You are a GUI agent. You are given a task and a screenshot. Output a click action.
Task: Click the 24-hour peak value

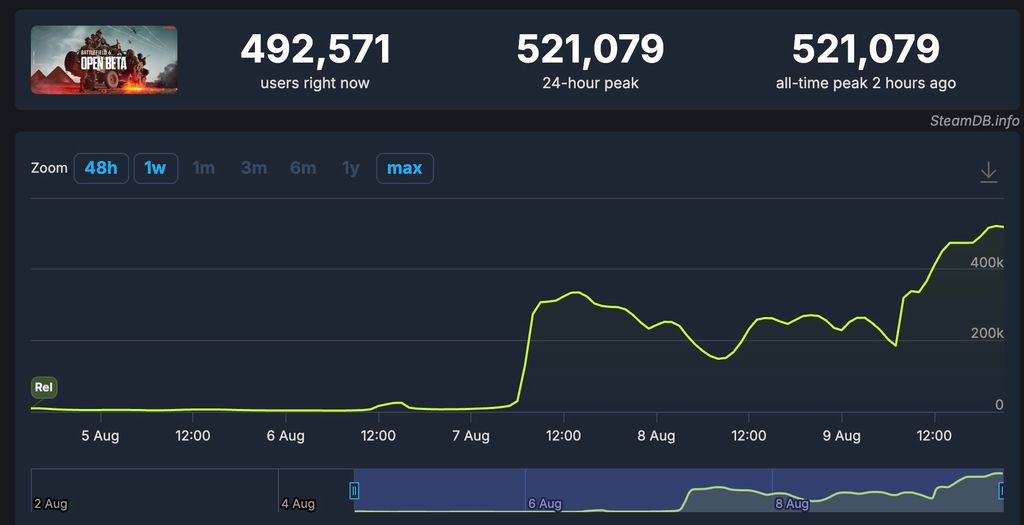590,49
